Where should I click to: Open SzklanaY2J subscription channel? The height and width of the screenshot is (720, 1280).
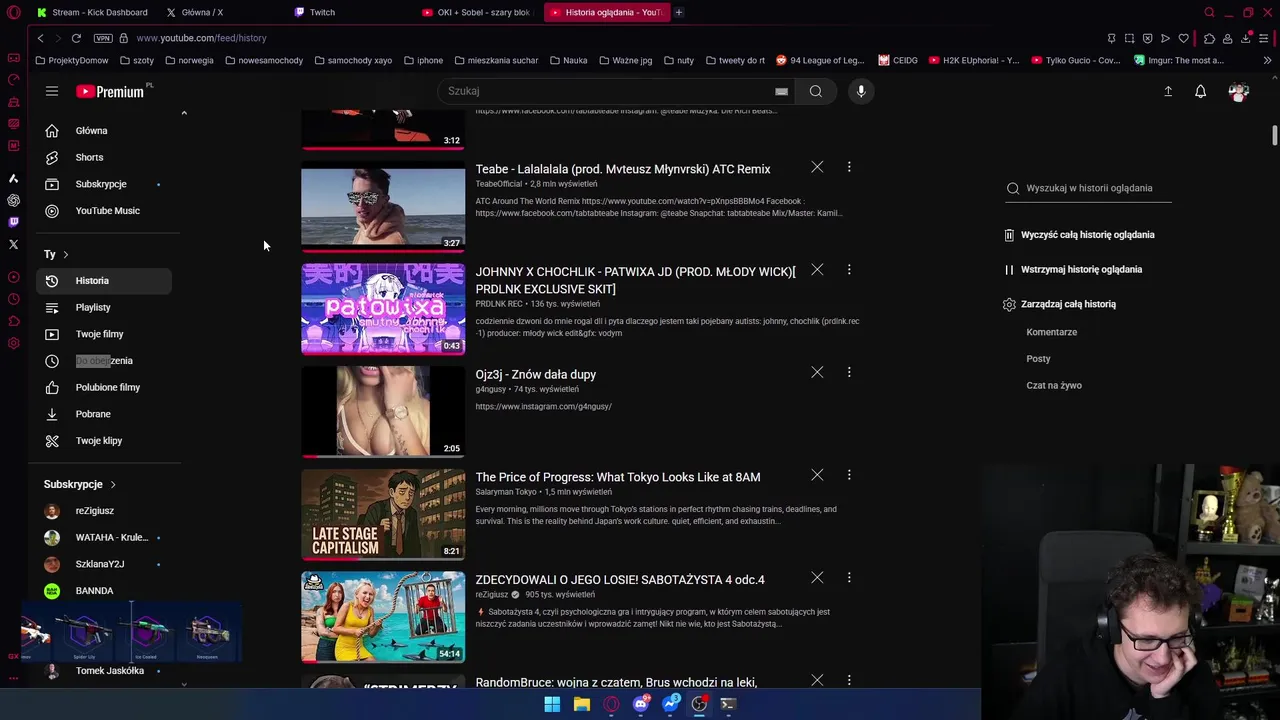tap(104, 564)
